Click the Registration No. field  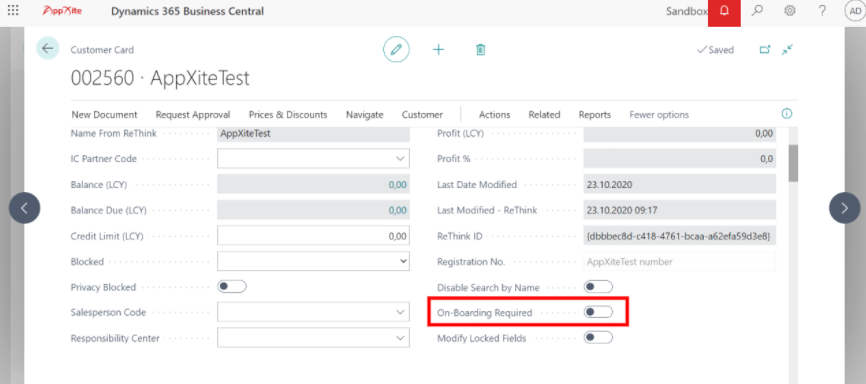point(680,261)
